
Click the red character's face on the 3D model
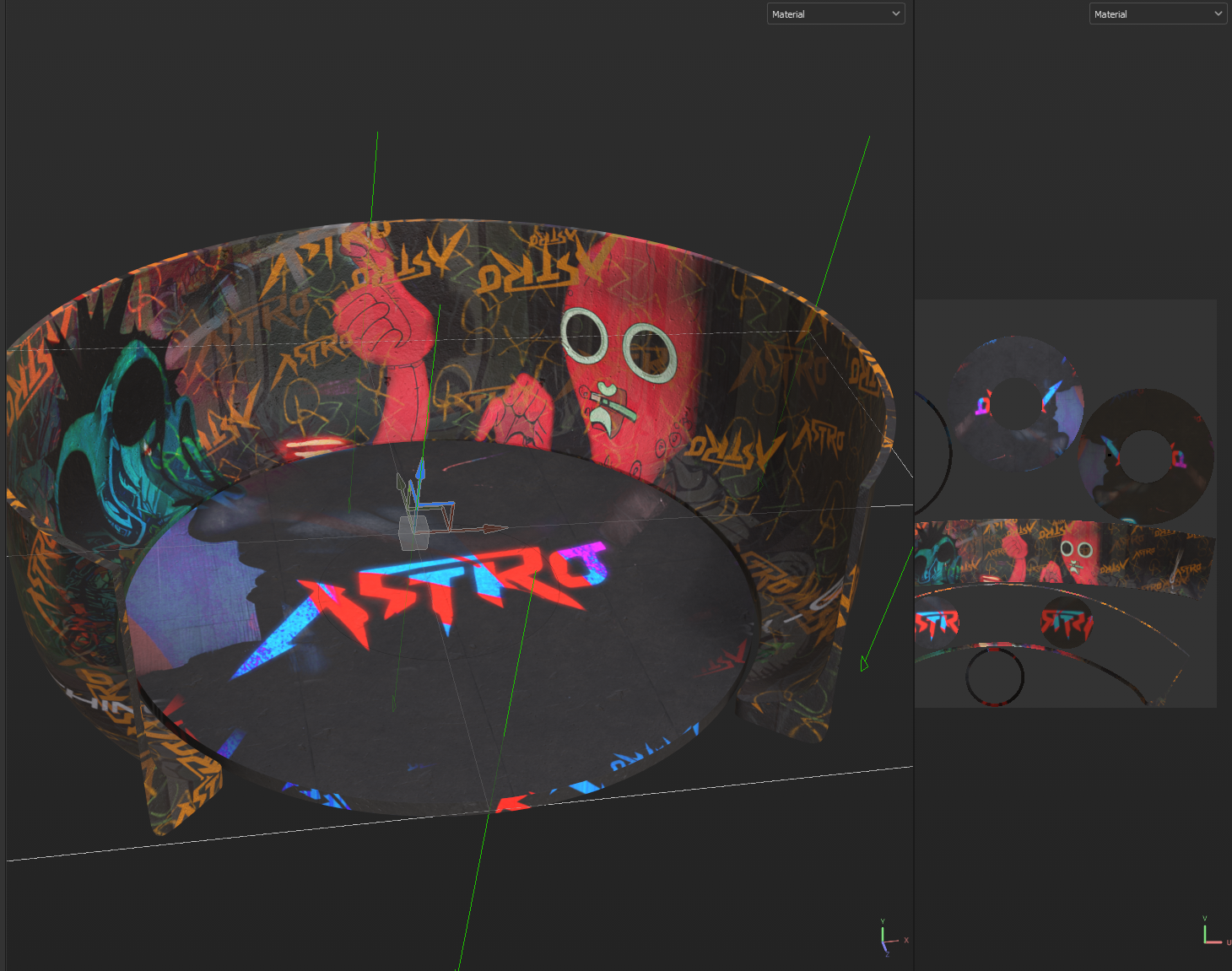pyautogui.click(x=623, y=363)
